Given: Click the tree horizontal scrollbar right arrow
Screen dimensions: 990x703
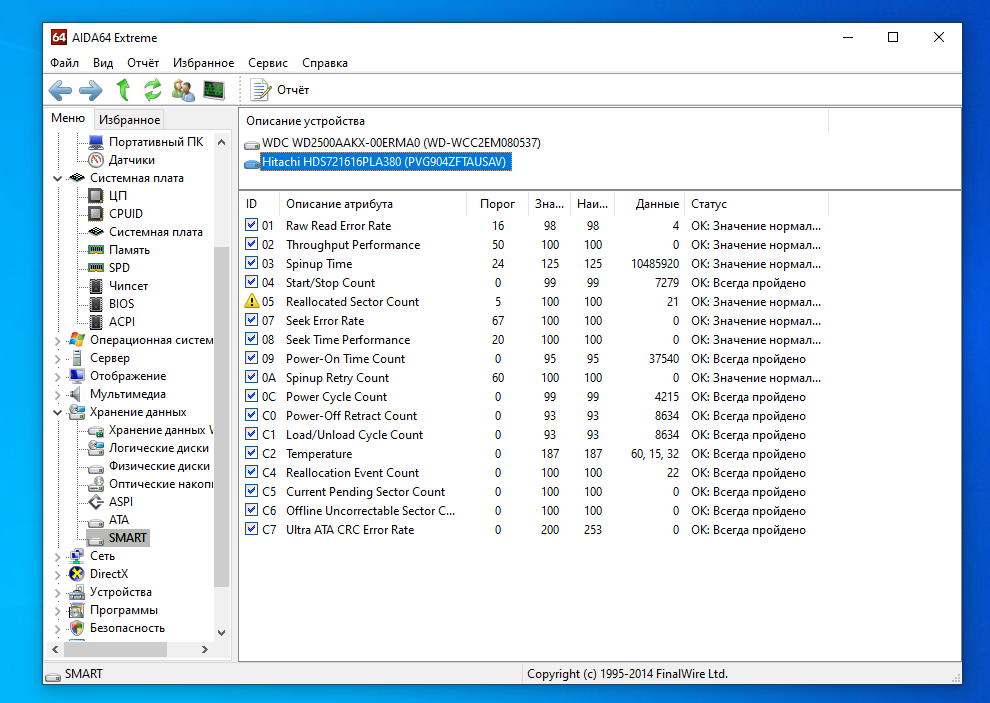Looking at the screenshot, I should coord(205,649).
